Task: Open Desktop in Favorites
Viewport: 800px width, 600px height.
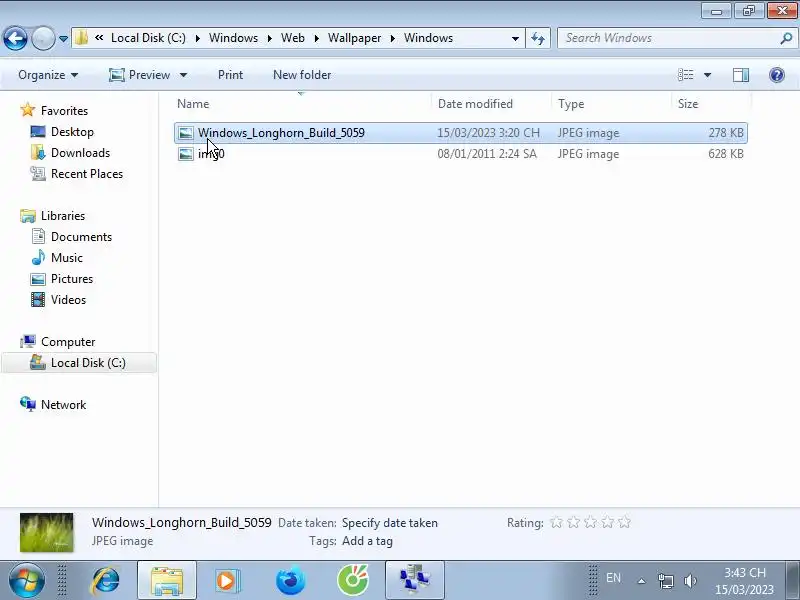Action: coord(72,132)
